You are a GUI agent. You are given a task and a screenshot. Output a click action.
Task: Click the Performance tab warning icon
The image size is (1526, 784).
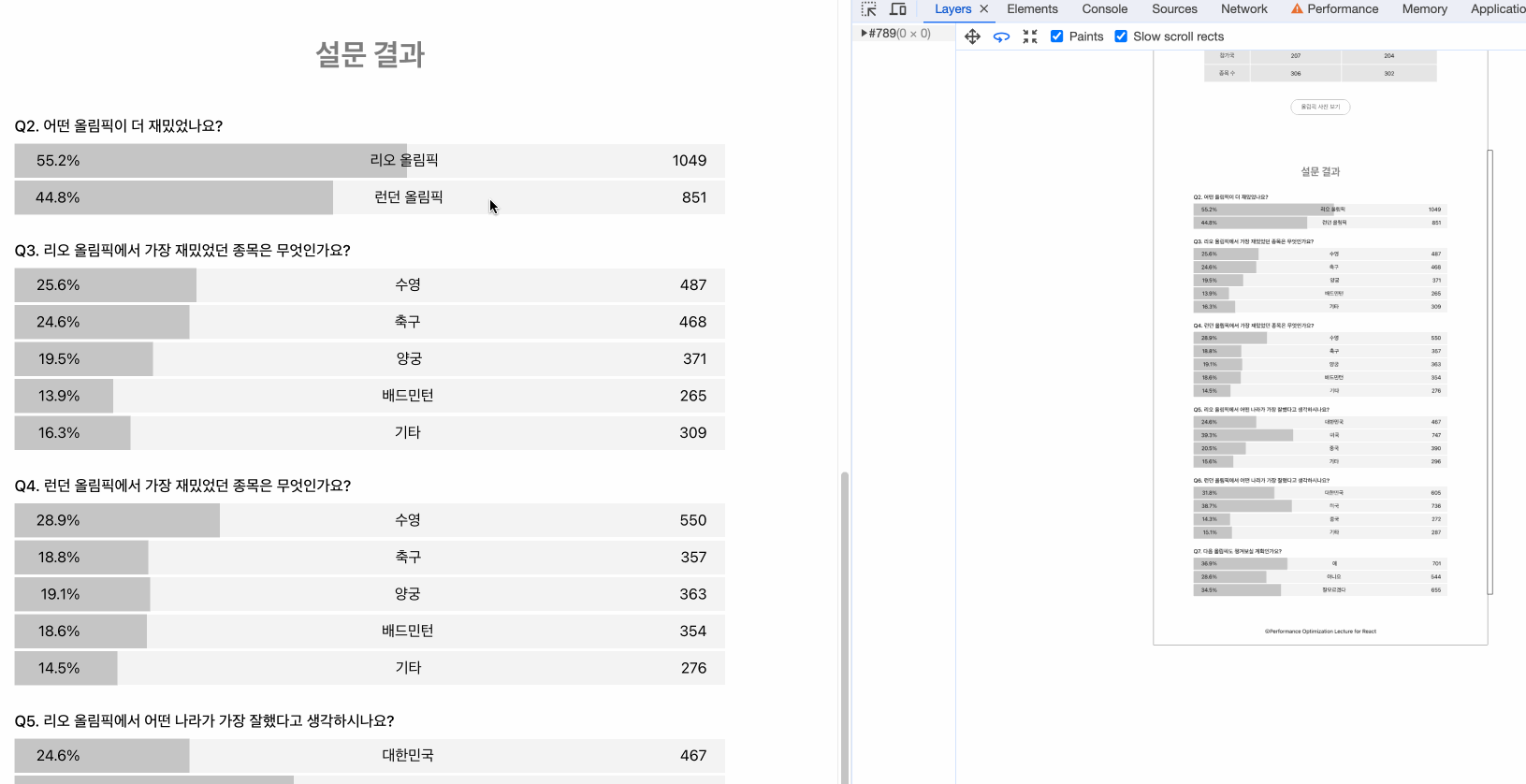[1297, 9]
